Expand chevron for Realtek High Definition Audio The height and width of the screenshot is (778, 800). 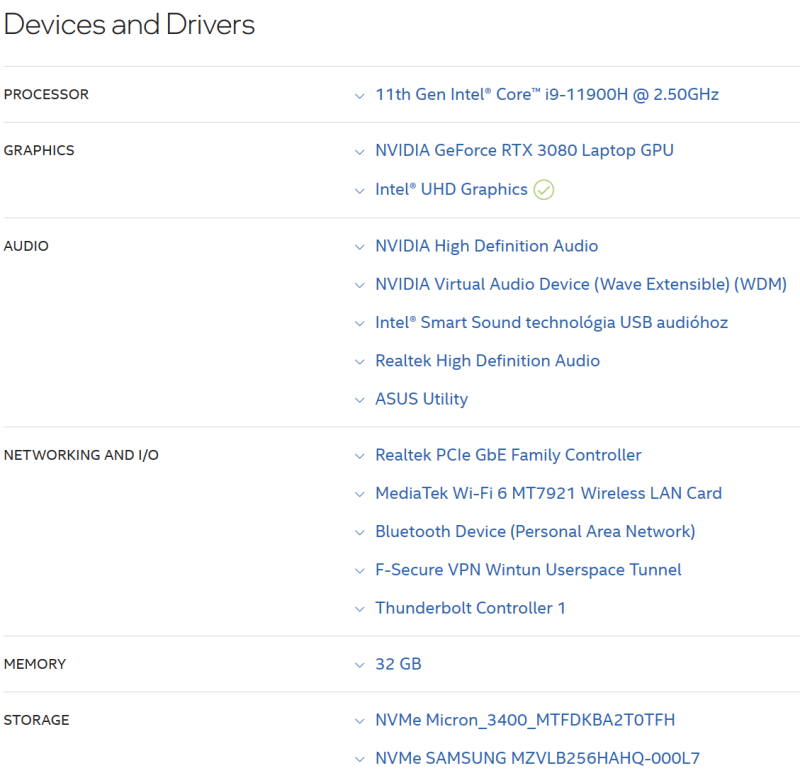click(x=360, y=362)
